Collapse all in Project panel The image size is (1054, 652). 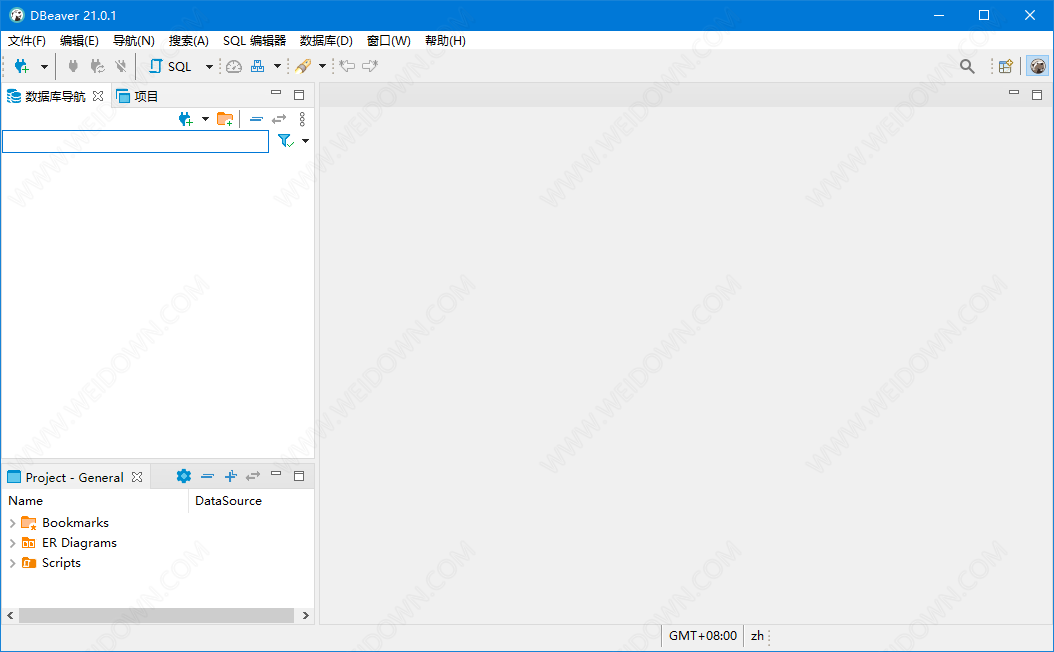(x=207, y=476)
